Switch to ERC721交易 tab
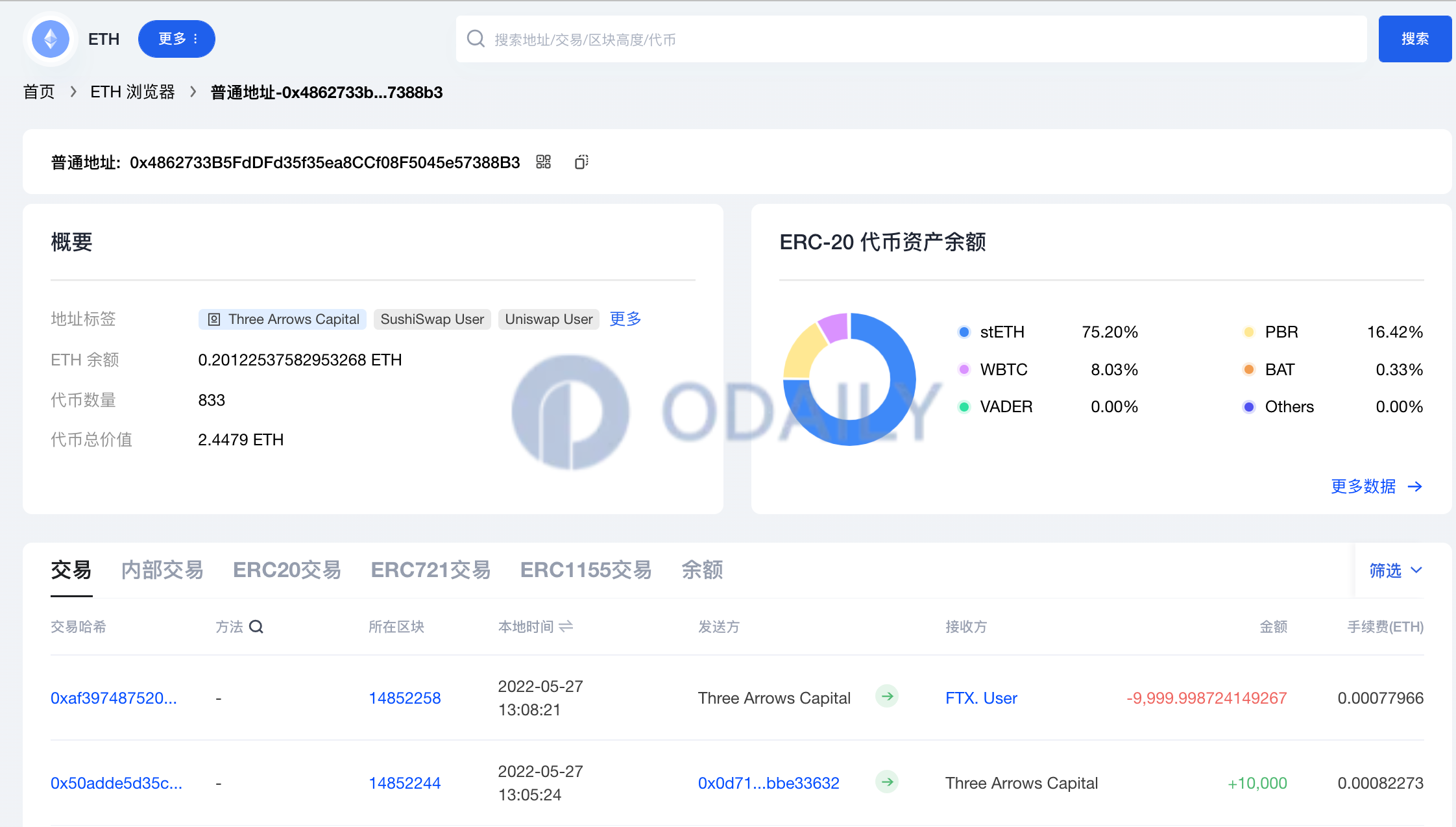The image size is (1456, 827). pyautogui.click(x=431, y=570)
